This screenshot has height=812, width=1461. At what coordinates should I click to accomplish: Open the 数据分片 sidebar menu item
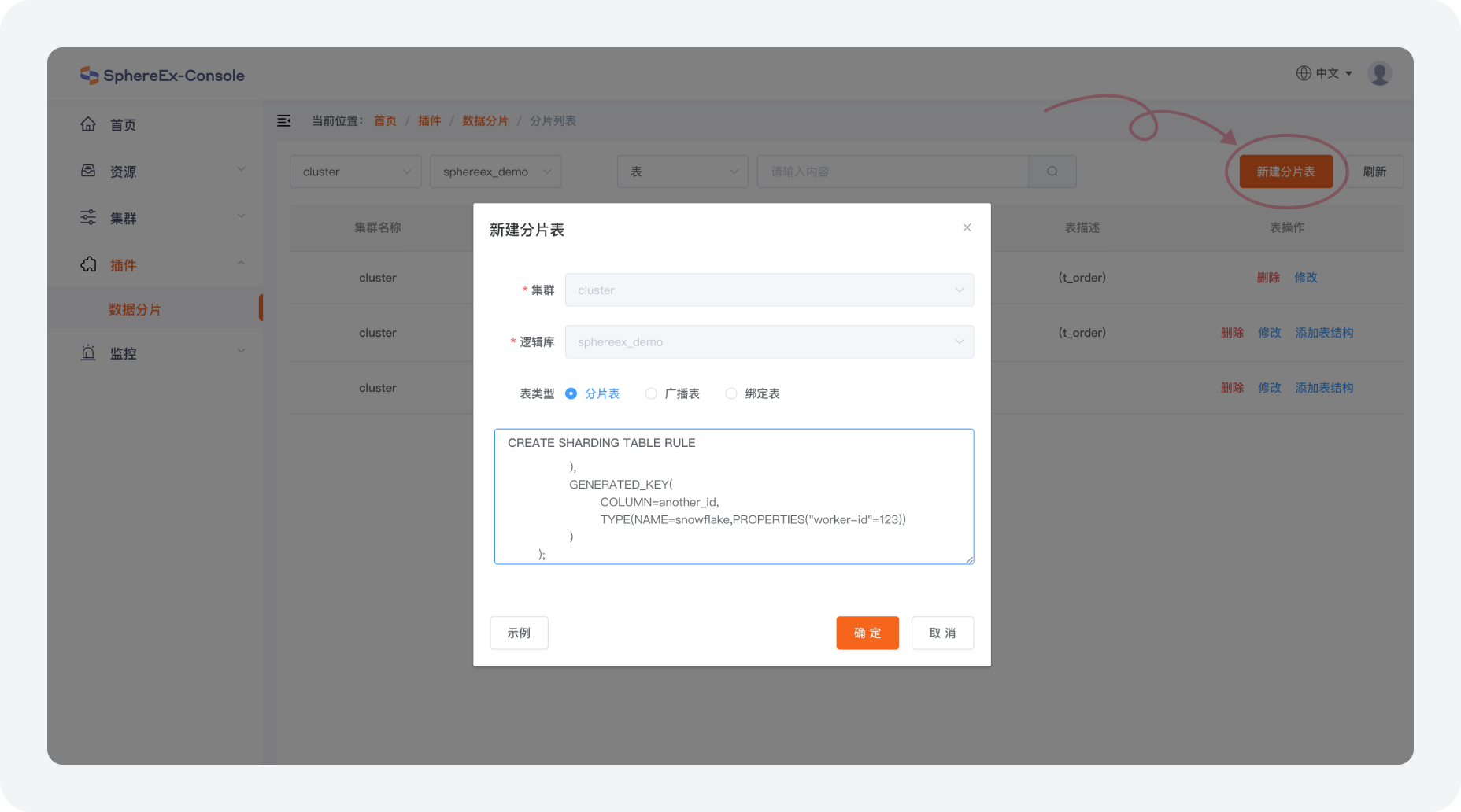tap(135, 309)
